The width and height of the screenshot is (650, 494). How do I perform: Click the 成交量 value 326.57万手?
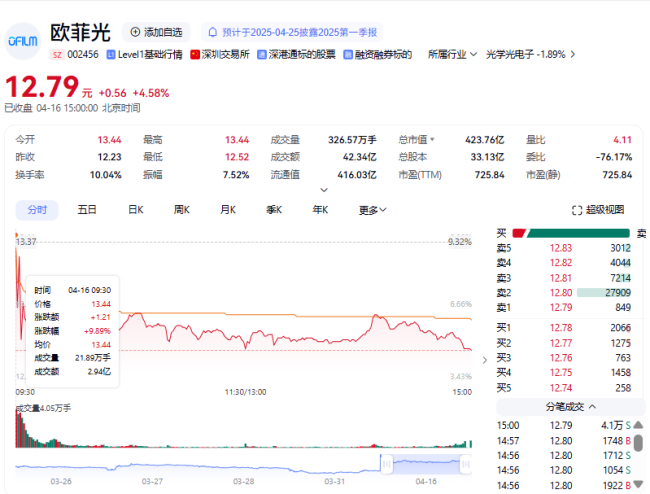[352, 140]
